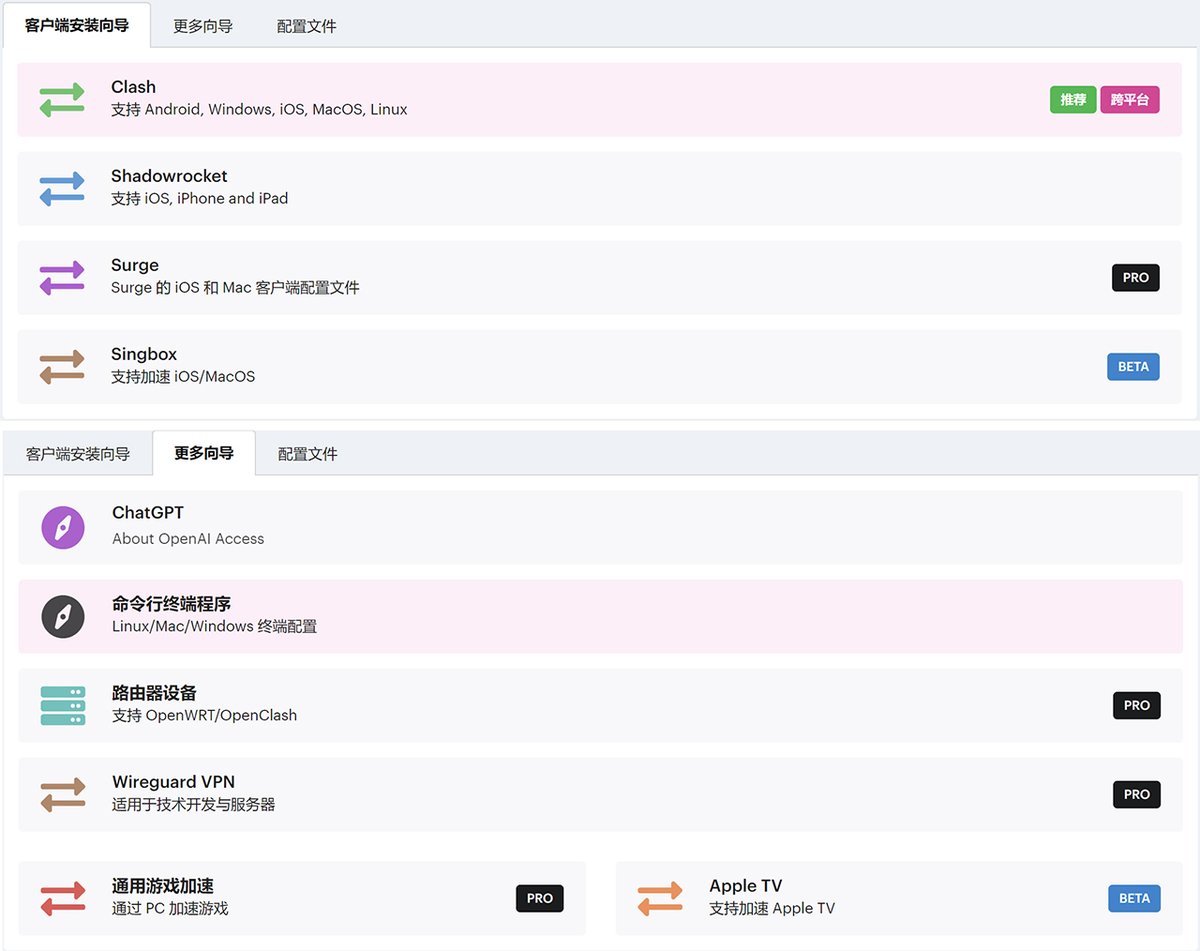1200x951 pixels.
Task: Click the green arrows icon beside Clash
Action: click(62, 99)
